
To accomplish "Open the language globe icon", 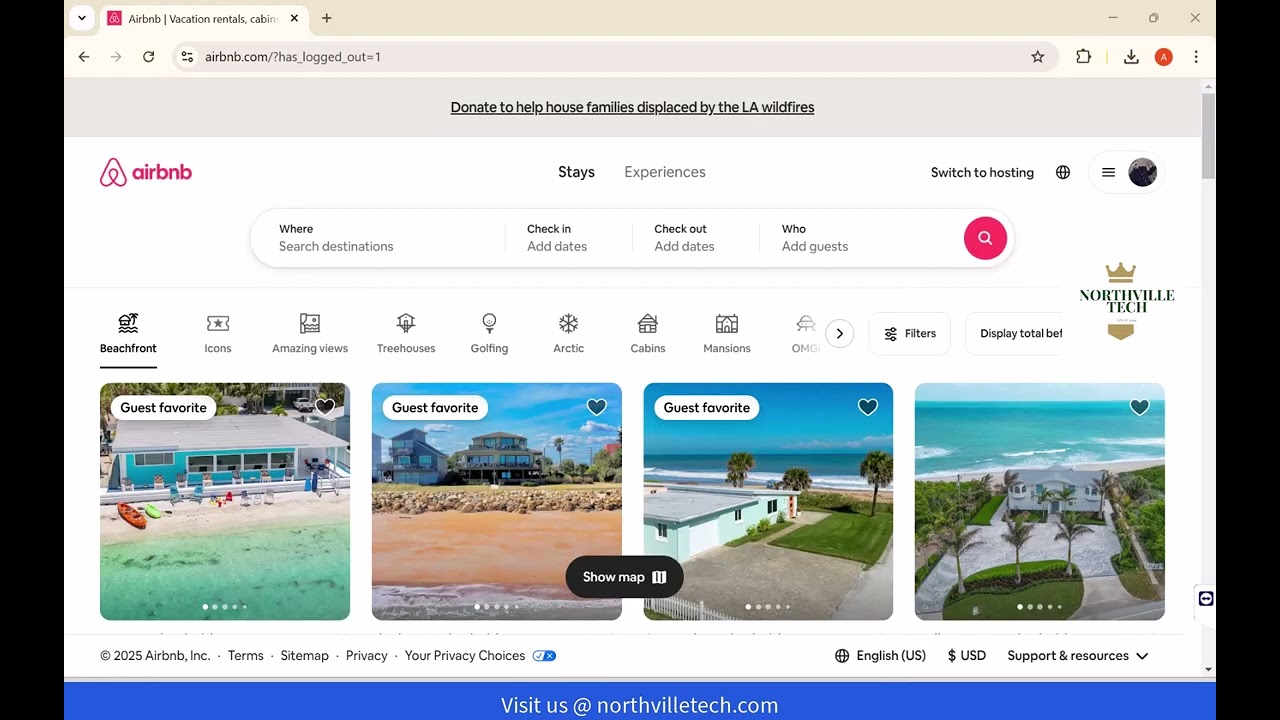I will [x=1063, y=172].
